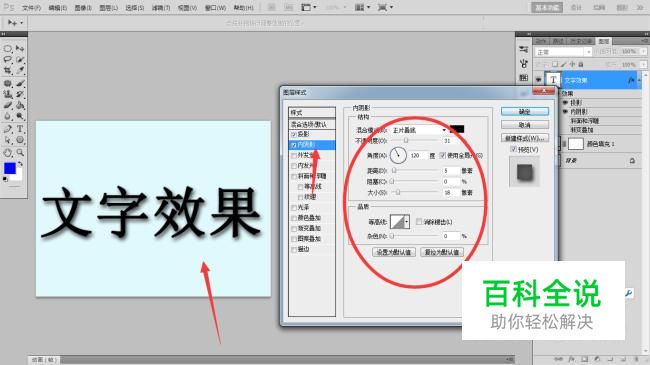This screenshot has height=365, width=650.
Task: Select the Quick Selection tool
Action: pyautogui.click(x=20, y=60)
